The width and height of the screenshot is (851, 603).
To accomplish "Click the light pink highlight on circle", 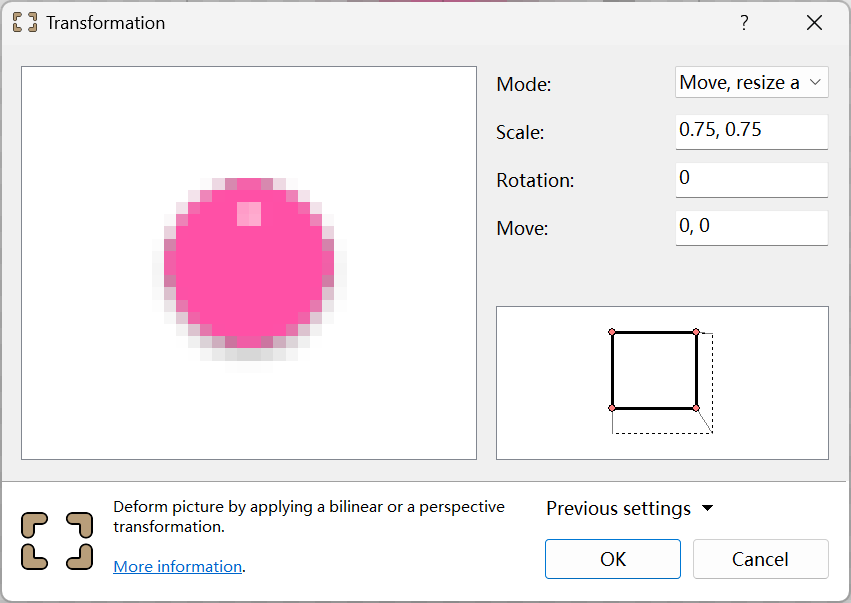I will point(248,214).
